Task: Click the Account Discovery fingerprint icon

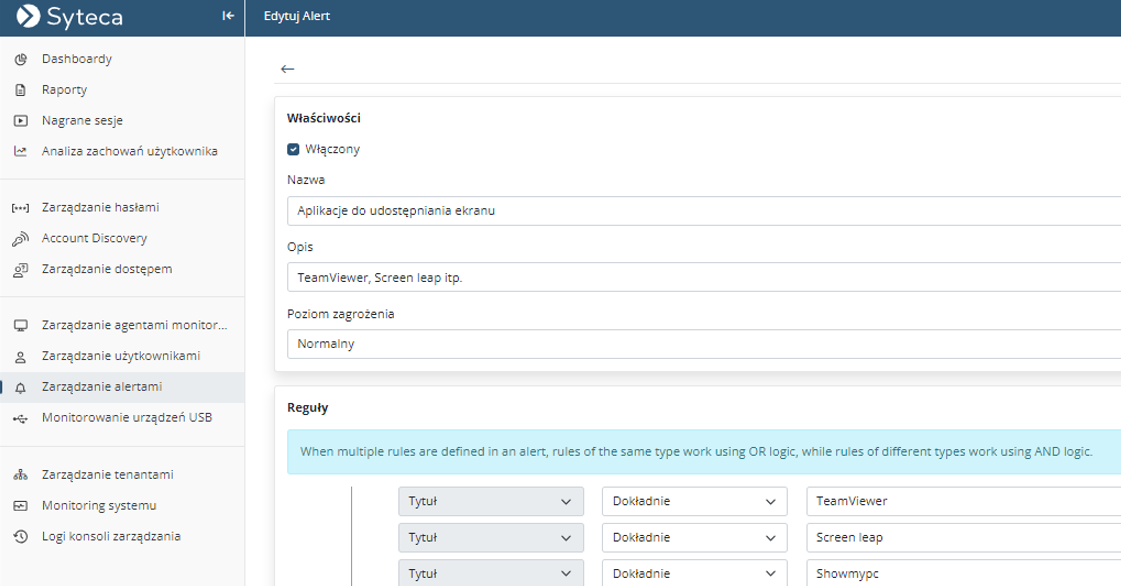Action: [20, 239]
